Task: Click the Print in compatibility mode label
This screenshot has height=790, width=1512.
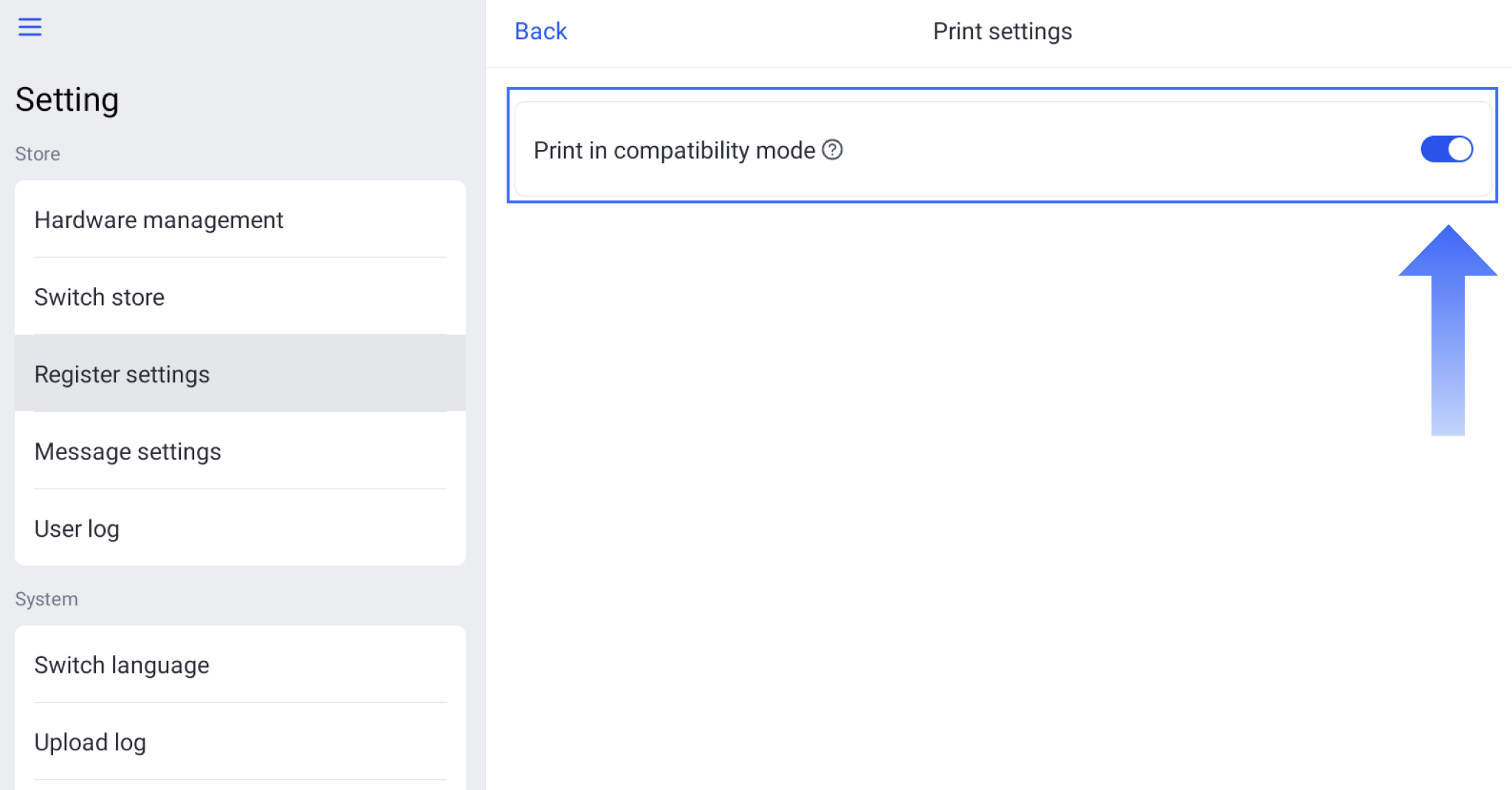Action: (673, 150)
